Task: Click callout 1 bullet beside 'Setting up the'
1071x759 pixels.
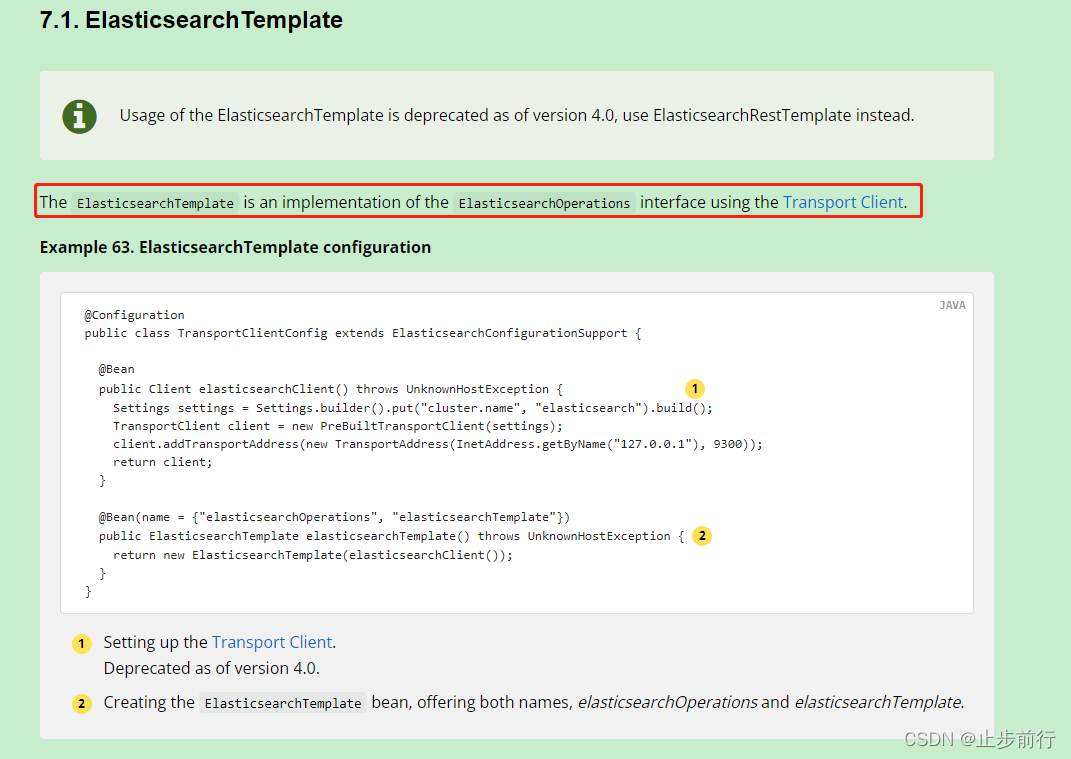Action: (82, 644)
